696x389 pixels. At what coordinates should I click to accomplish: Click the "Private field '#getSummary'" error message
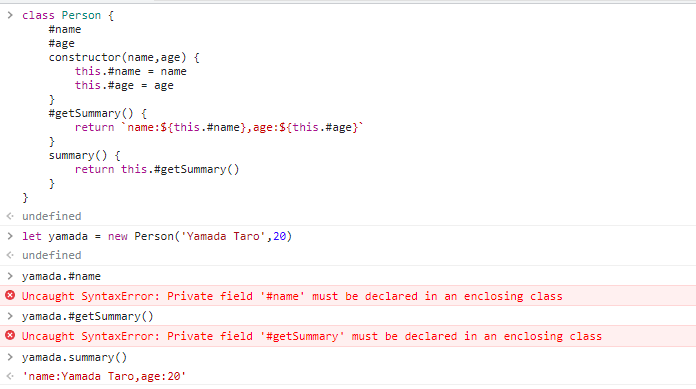tap(312, 336)
